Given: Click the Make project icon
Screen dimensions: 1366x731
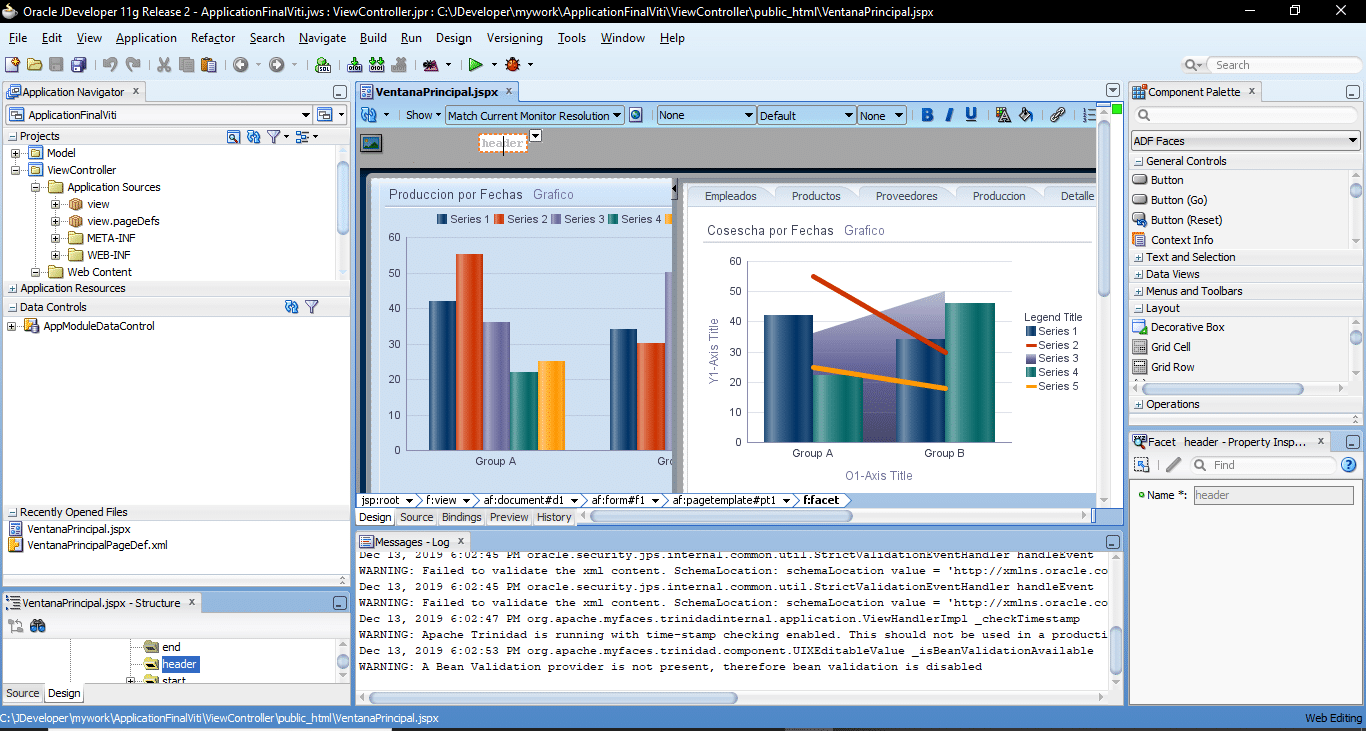Looking at the screenshot, I should 355,65.
